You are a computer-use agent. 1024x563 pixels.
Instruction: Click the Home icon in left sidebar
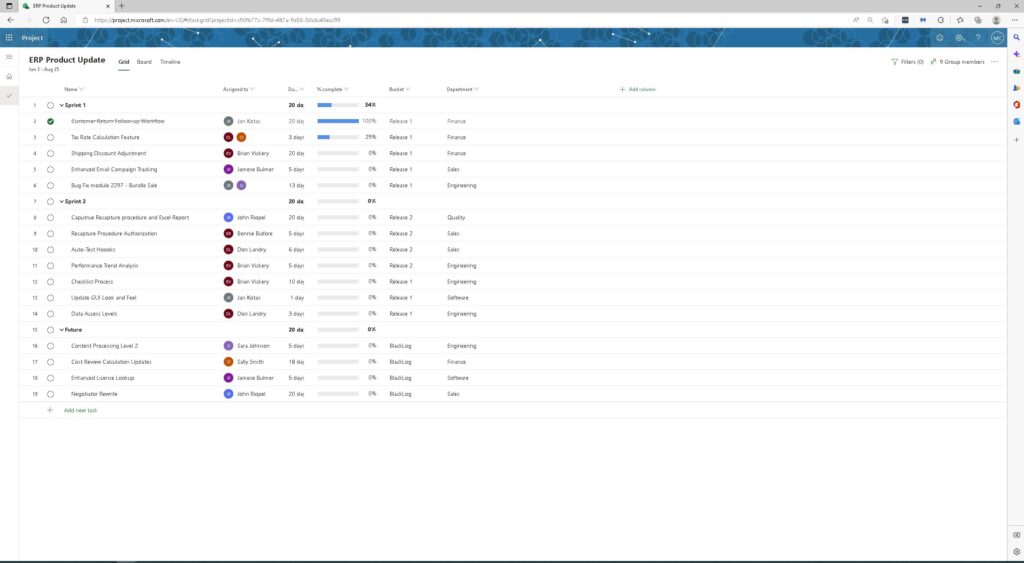[x=9, y=76]
